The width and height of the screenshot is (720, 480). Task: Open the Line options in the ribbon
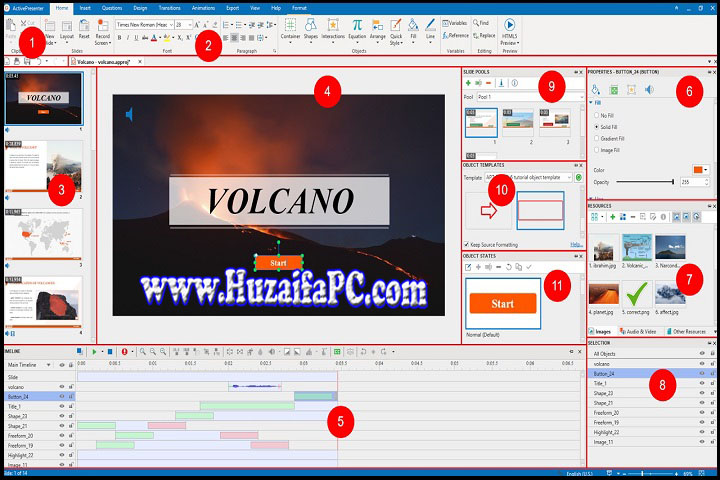(x=430, y=30)
